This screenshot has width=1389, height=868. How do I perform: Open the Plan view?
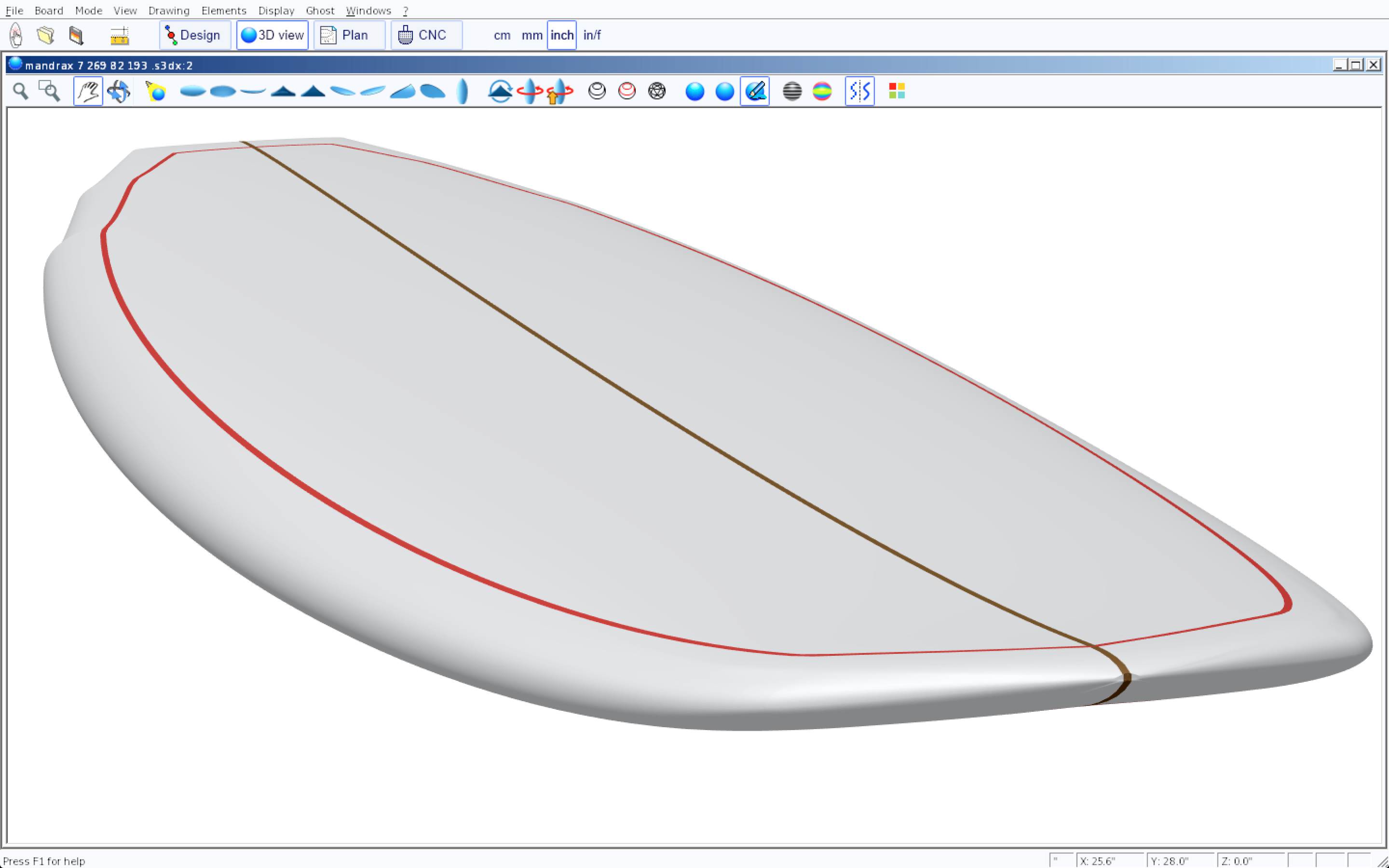coord(348,35)
